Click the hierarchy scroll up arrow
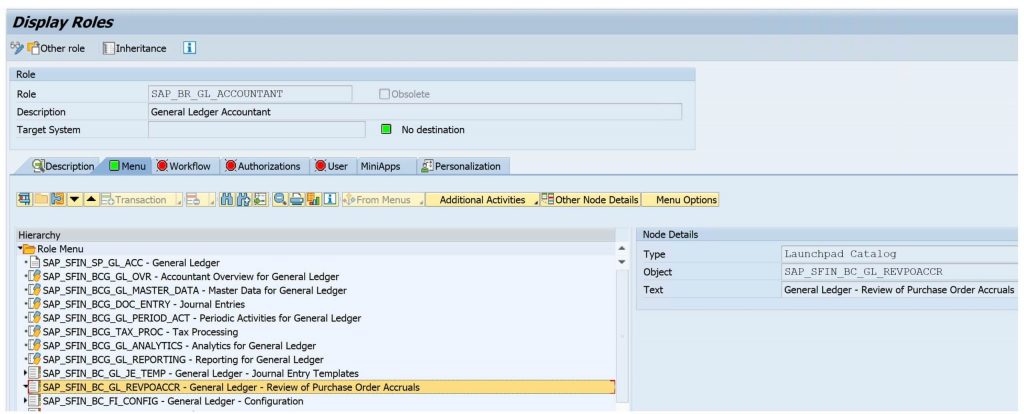The height and width of the screenshot is (414, 1024). coord(622,248)
